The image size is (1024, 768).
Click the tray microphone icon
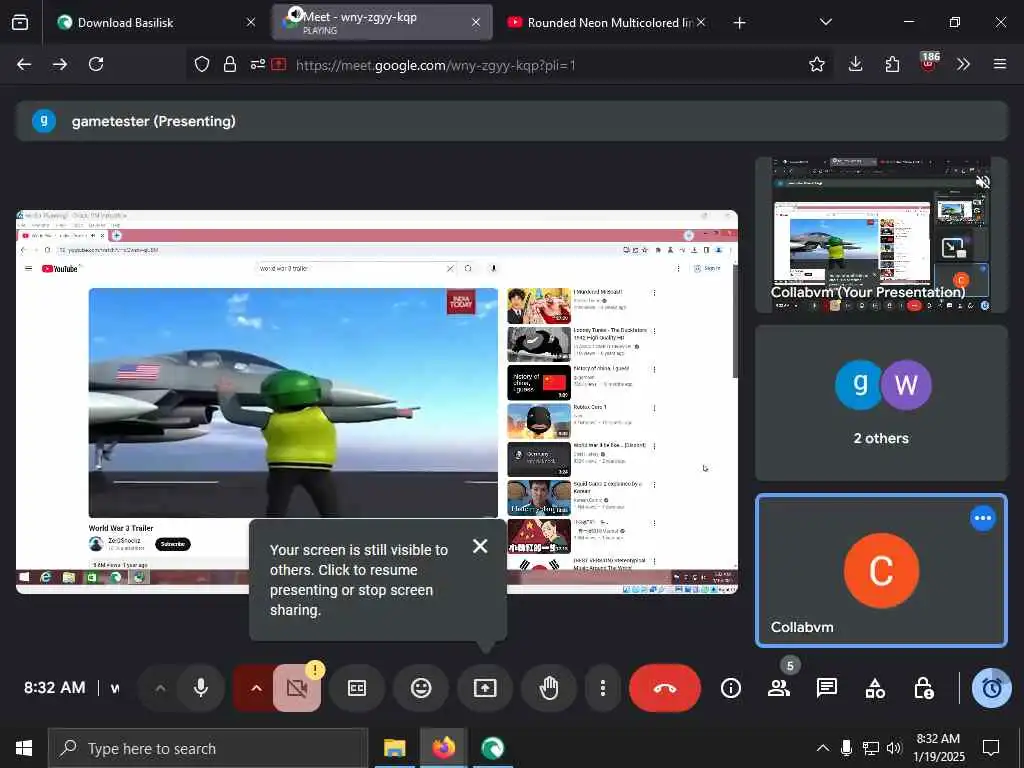846,748
